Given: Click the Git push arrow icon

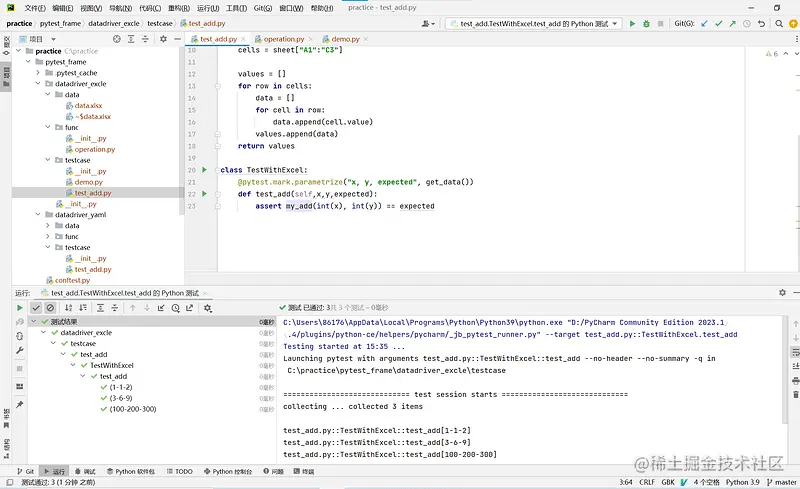Looking at the screenshot, I should [x=733, y=23].
